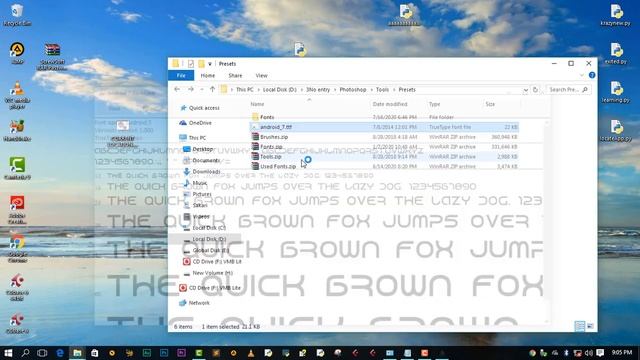Viewport: 640px width, 360px height.
Task: Click Local Disk (D:) breadcrumb
Action: 280,89
